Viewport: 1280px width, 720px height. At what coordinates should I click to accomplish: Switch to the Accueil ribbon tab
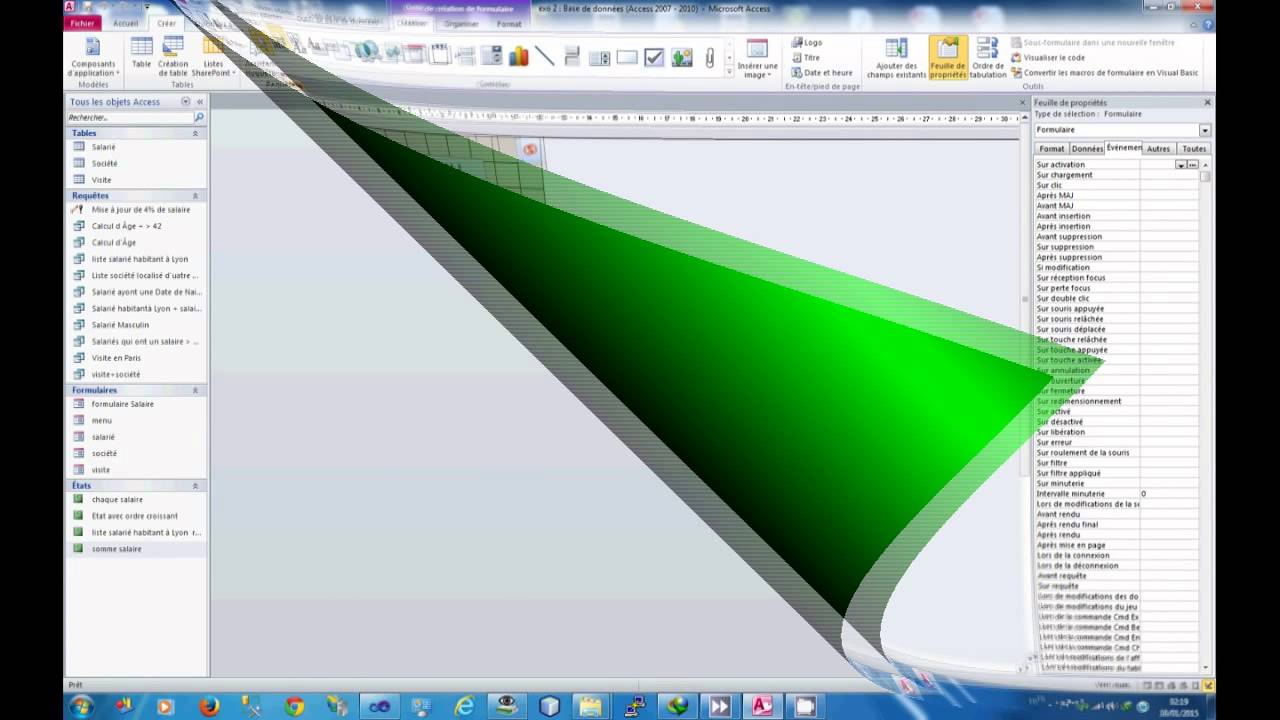126,23
